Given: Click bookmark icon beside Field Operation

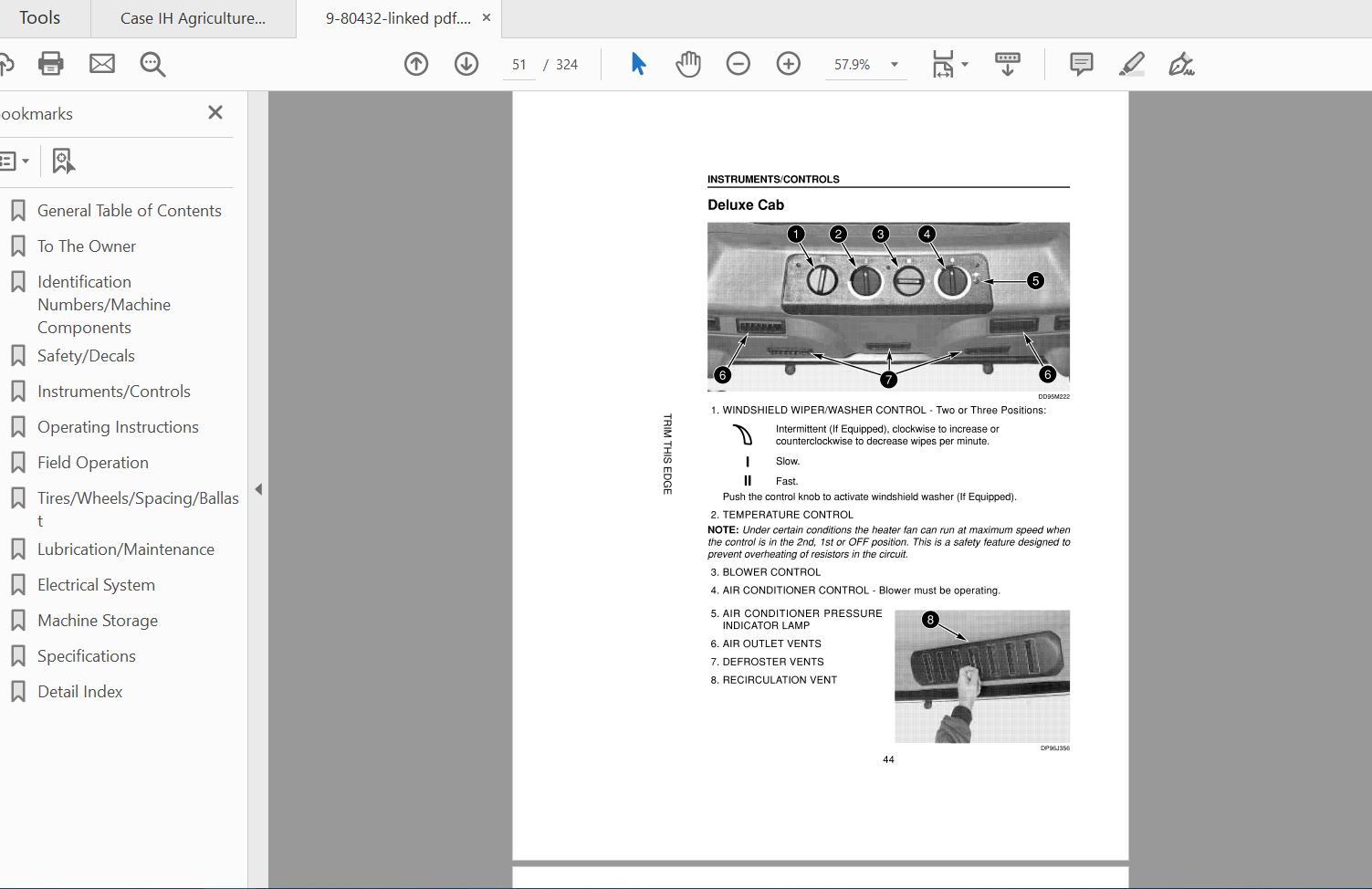Looking at the screenshot, I should (x=18, y=463).
